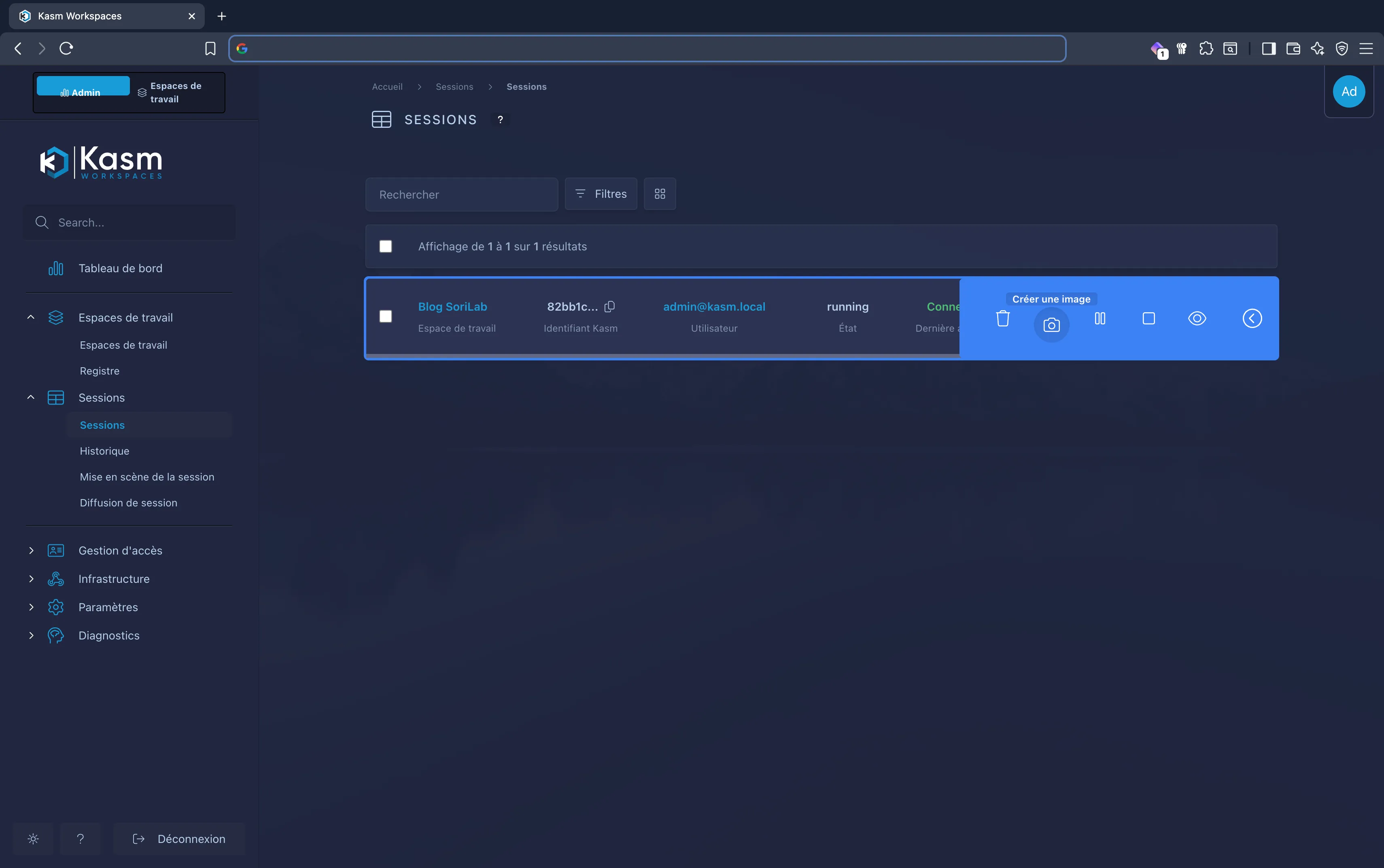Click the Filtres button
The image size is (1384, 868).
click(601, 194)
